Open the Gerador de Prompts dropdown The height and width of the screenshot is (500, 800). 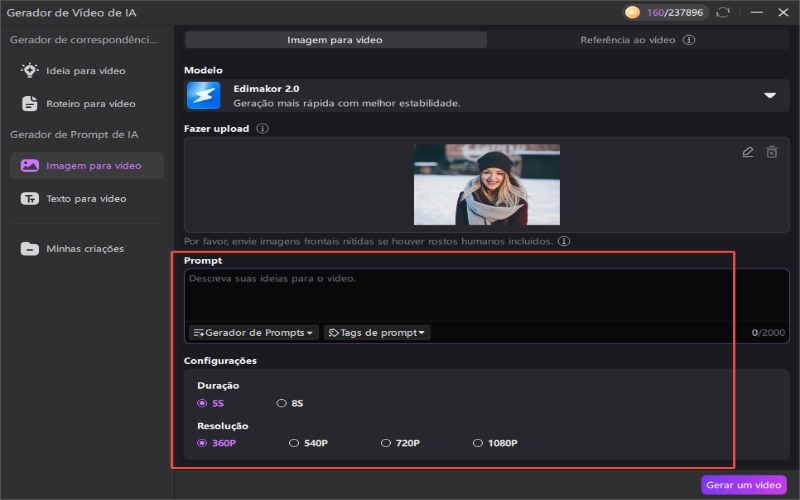[x=253, y=333]
